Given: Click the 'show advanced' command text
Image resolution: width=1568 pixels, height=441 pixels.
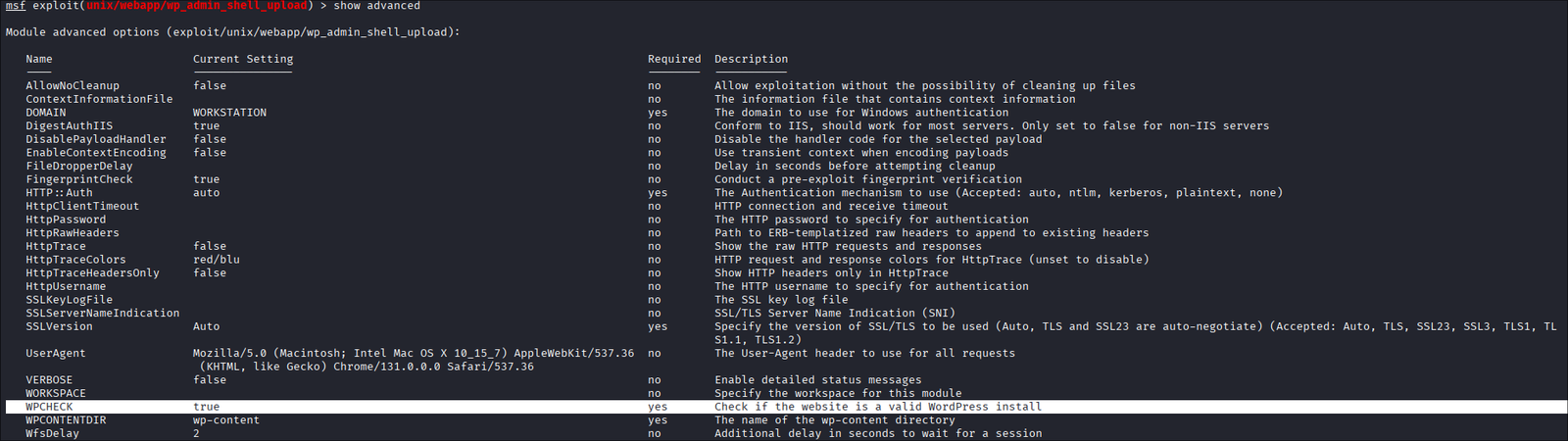Looking at the screenshot, I should click(x=376, y=6).
